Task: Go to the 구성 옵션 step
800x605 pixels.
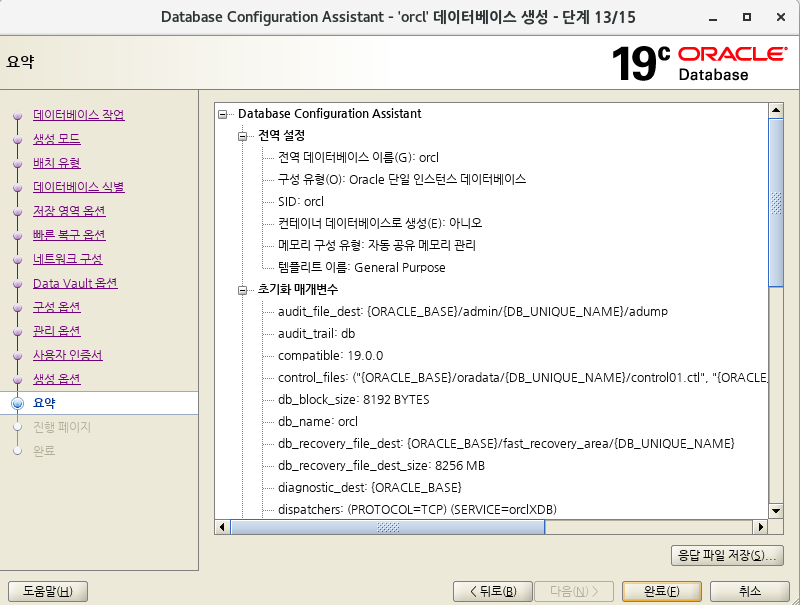Action: pyautogui.click(x=57, y=307)
